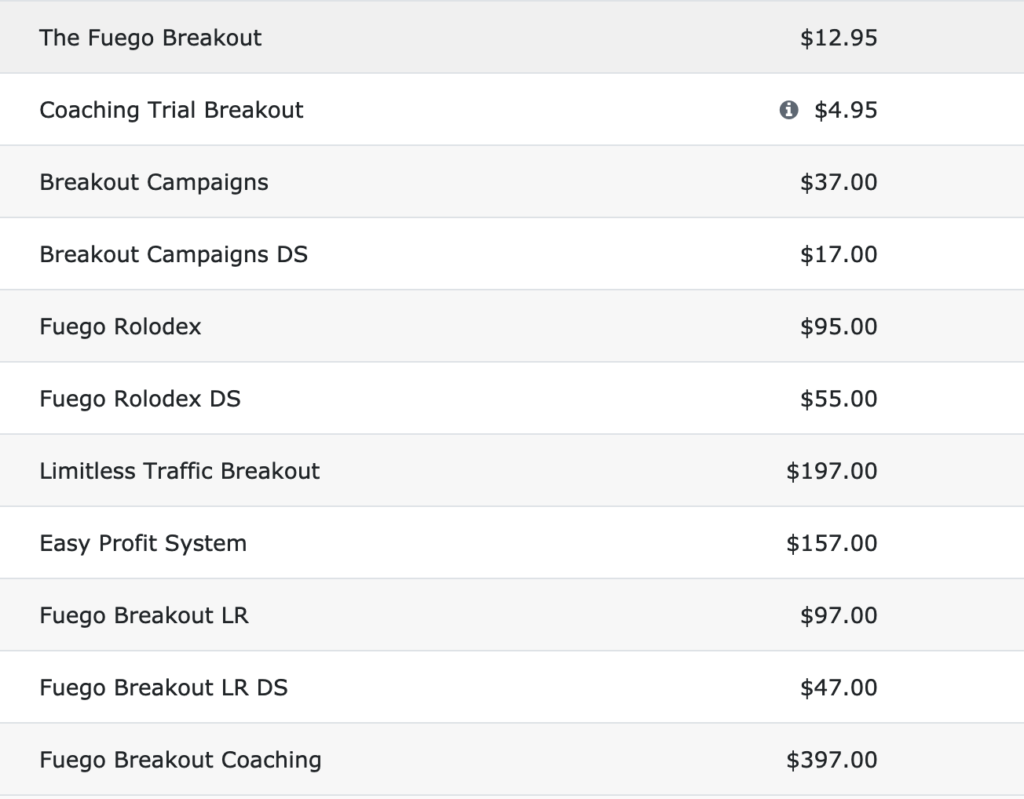Open Coaching Trial Breakout product
Image resolution: width=1024 pixels, height=799 pixels.
tap(171, 110)
